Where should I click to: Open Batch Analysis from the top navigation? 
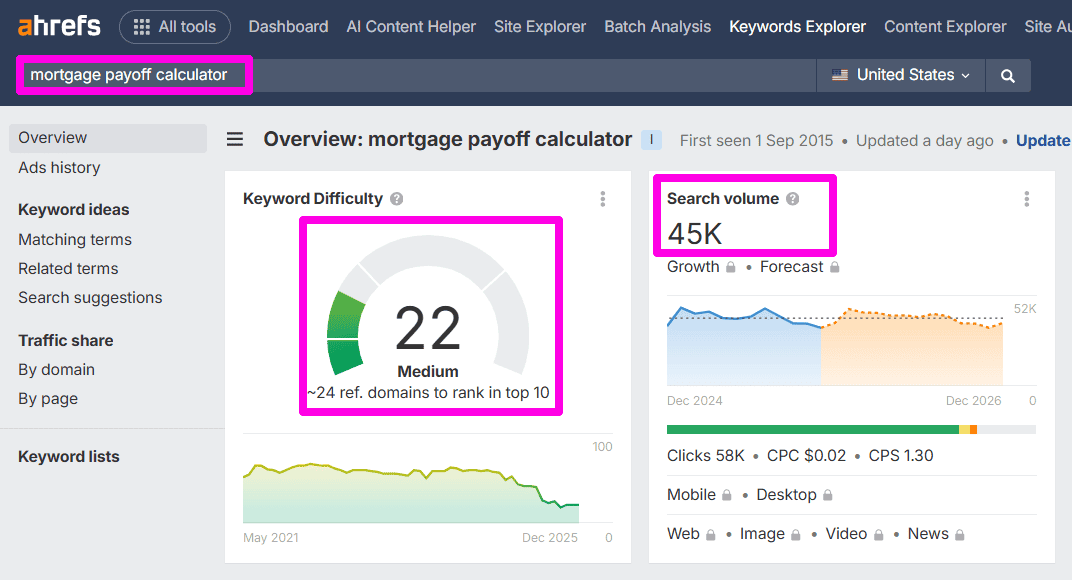pos(657,26)
